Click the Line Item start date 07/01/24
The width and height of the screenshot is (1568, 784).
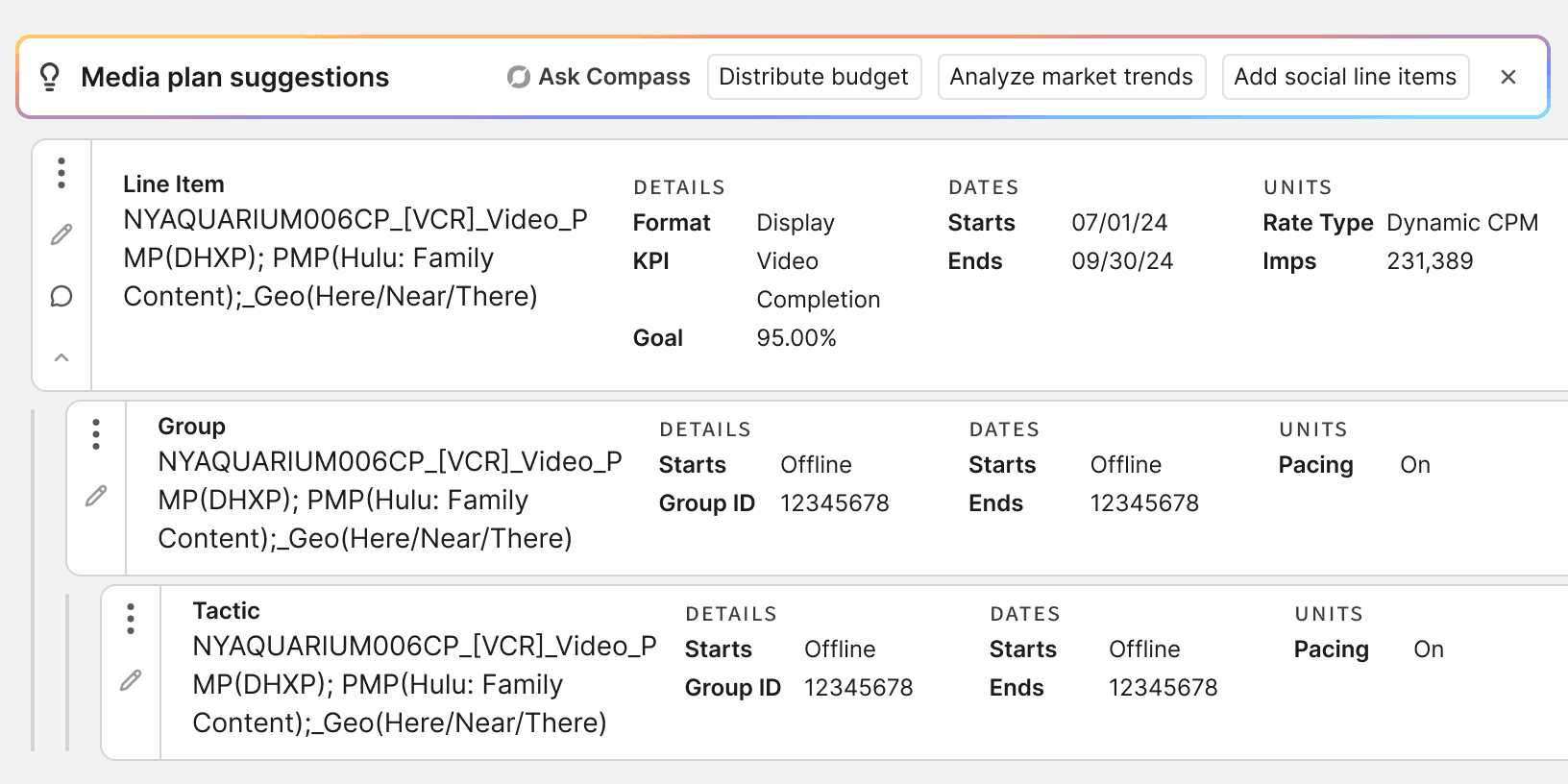(1119, 223)
